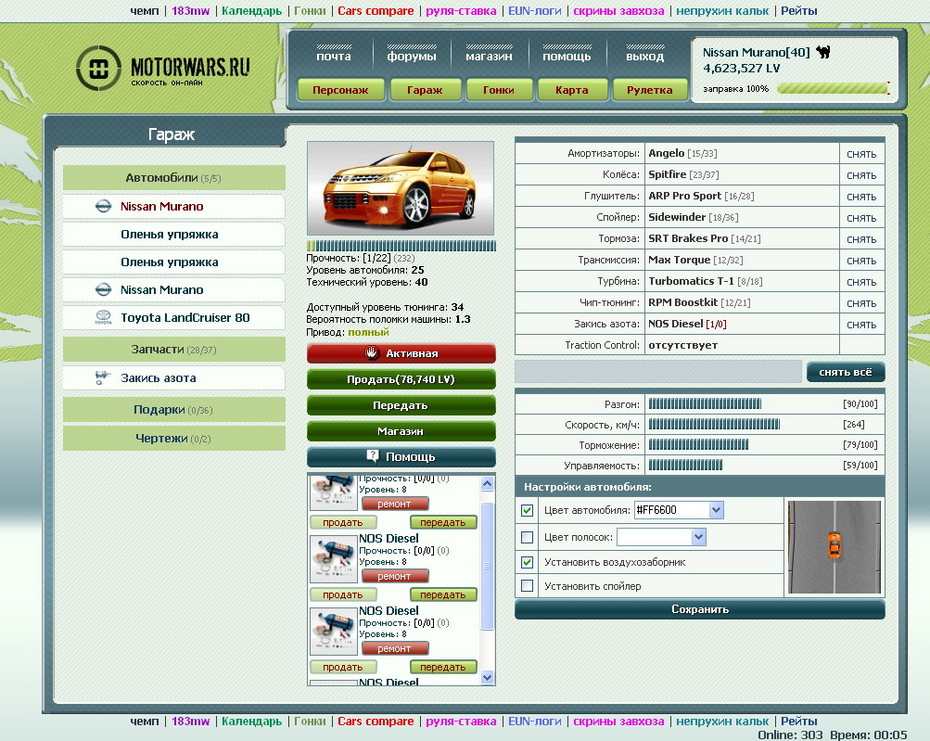The width and height of the screenshot is (930, 741).
Task: Click the hand icon on the Активная button
Action: (372, 353)
